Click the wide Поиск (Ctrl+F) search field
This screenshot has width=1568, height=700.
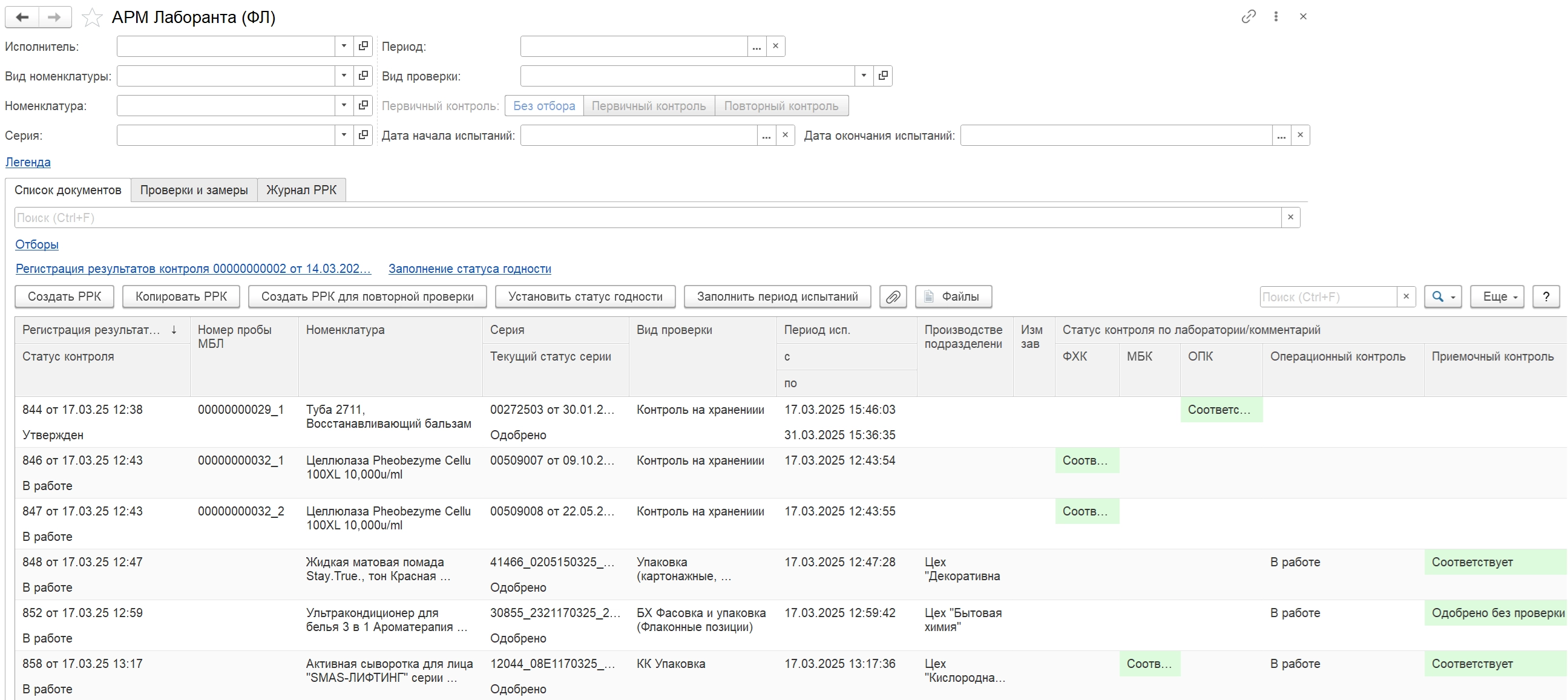point(647,217)
